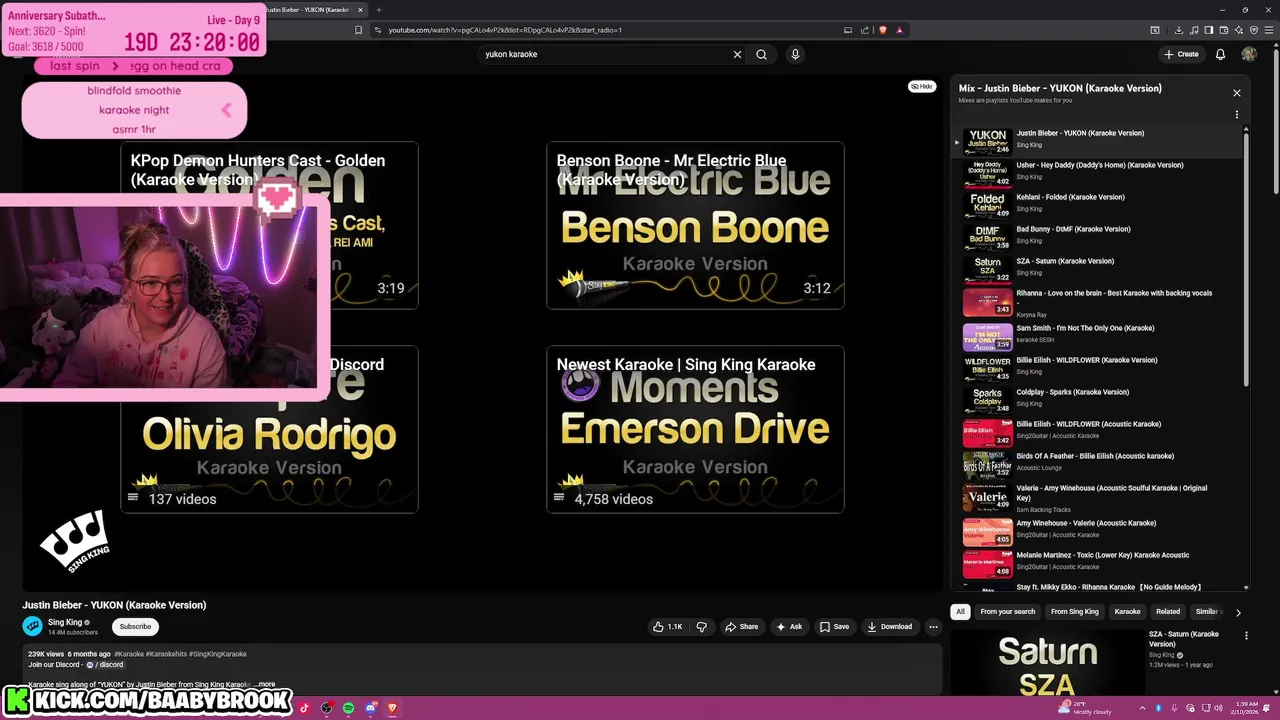Click the share-page icon in the address bar

(x=865, y=30)
